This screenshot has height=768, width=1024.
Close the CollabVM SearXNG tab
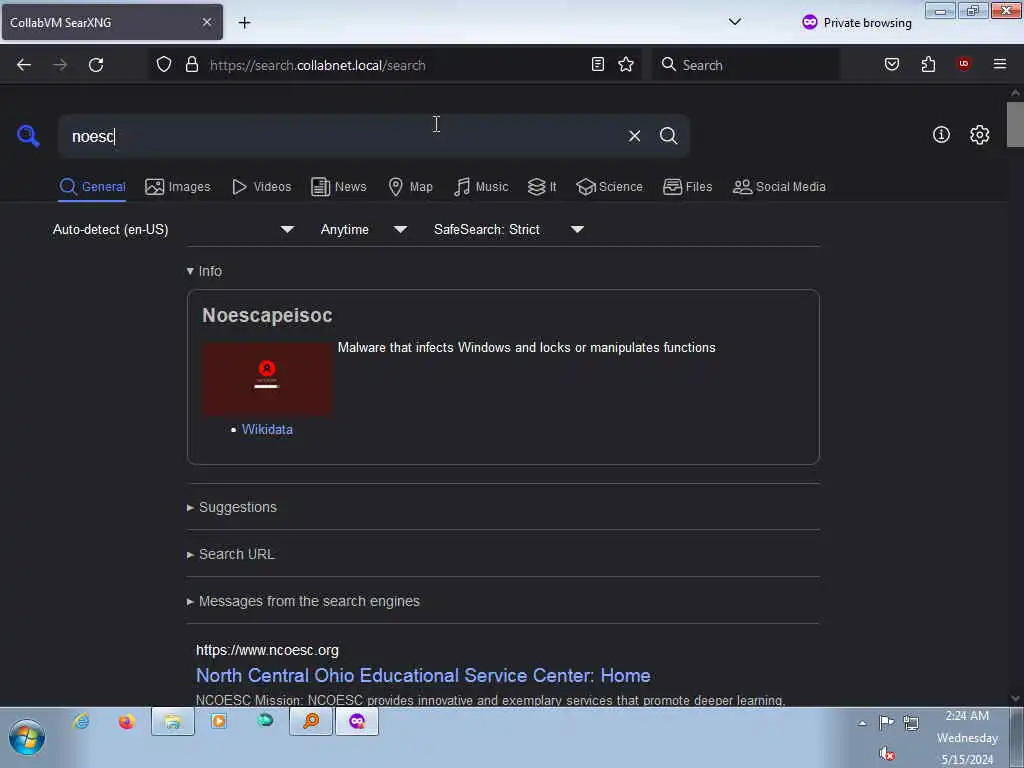206,22
